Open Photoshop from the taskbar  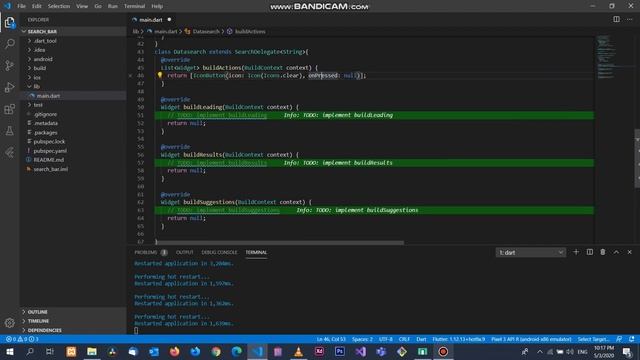point(340,351)
